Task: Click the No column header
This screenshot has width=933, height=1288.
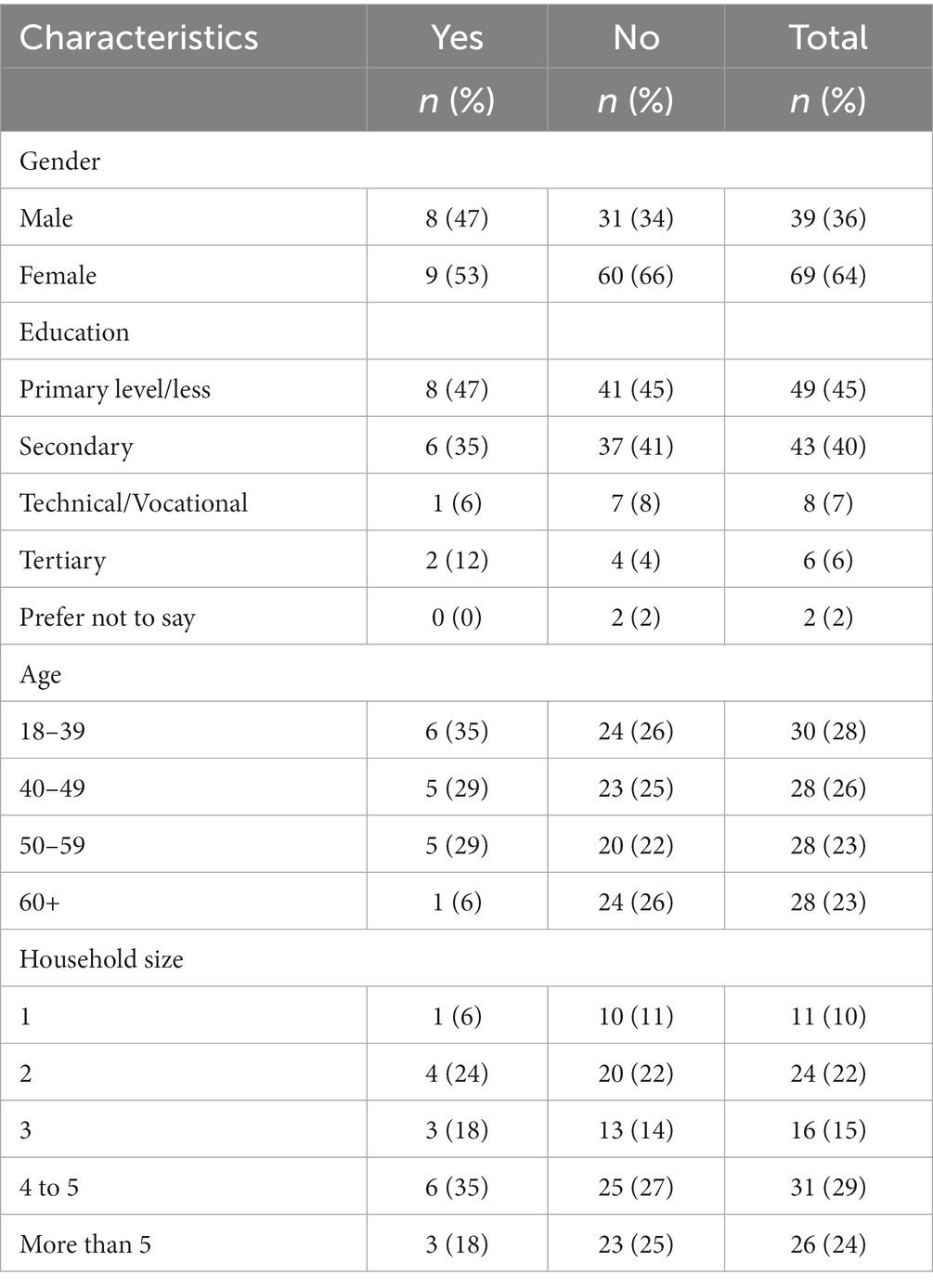Action: [636, 37]
